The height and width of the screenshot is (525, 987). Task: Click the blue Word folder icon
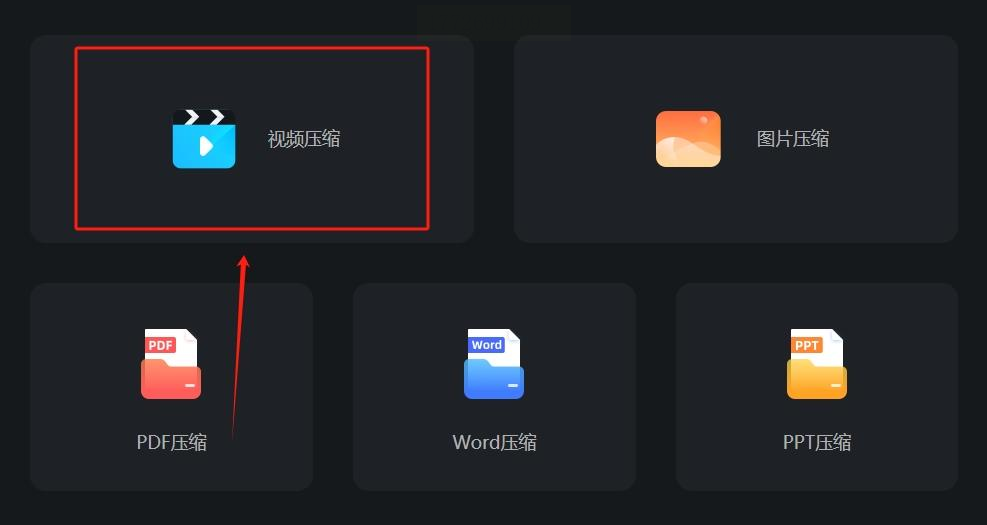pyautogui.click(x=494, y=364)
